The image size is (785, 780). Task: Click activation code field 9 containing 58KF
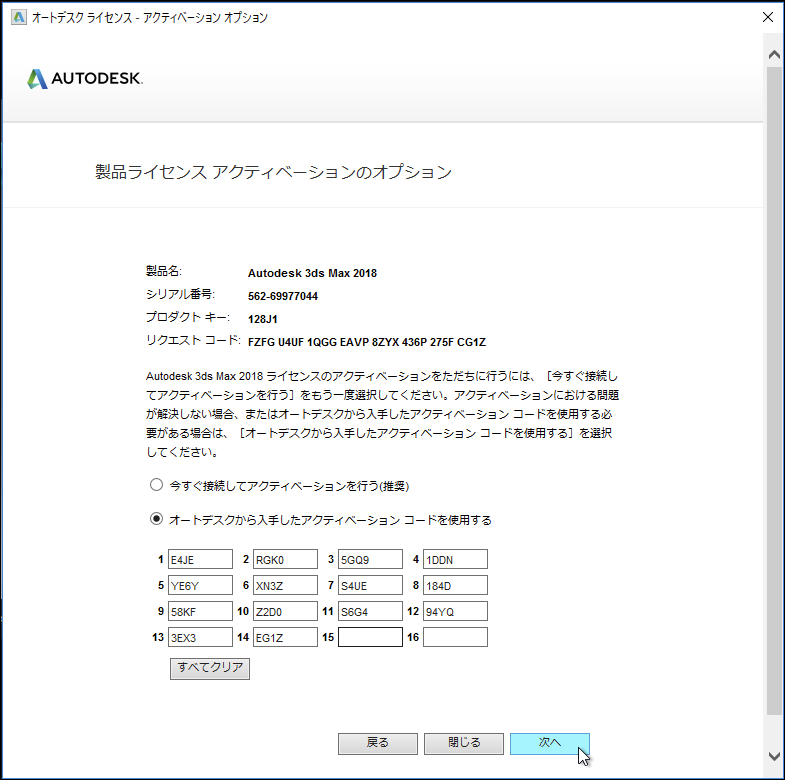(x=200, y=611)
